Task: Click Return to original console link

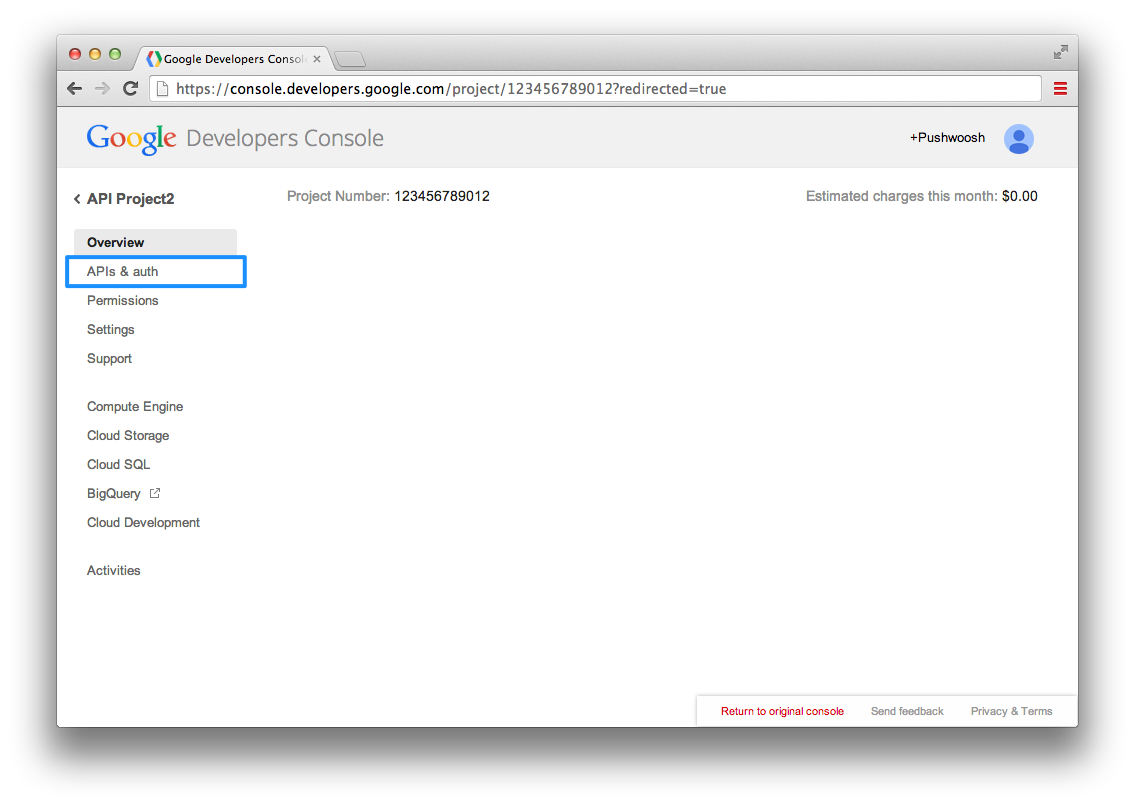Action: pos(782,711)
